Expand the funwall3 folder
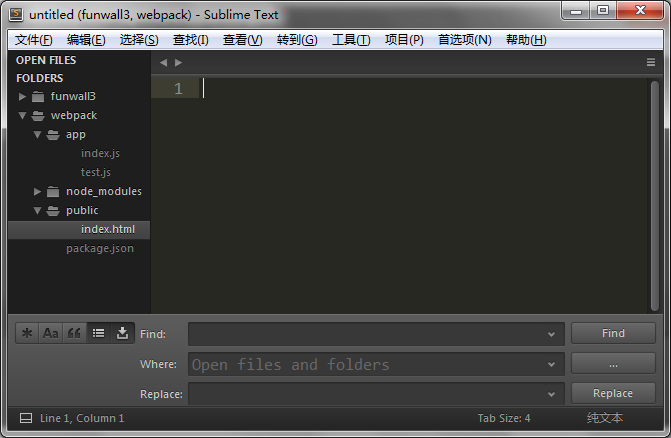 (22, 97)
